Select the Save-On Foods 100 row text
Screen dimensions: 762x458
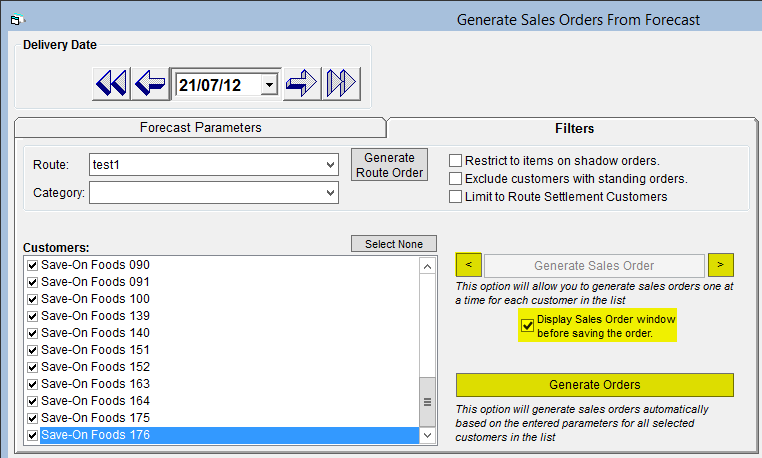click(95, 299)
